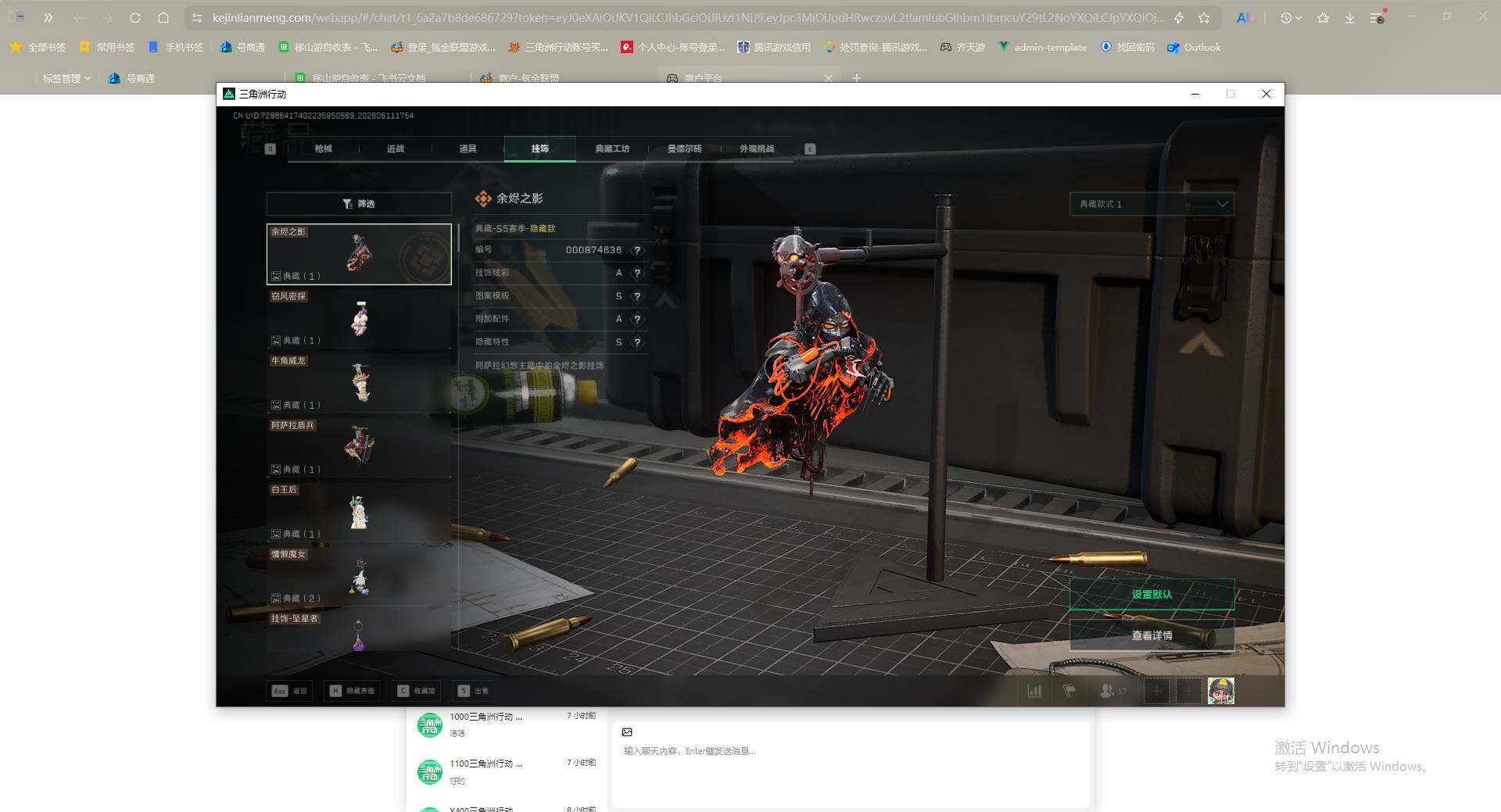
Task: Click the browser address bar URL
Action: tap(688, 17)
